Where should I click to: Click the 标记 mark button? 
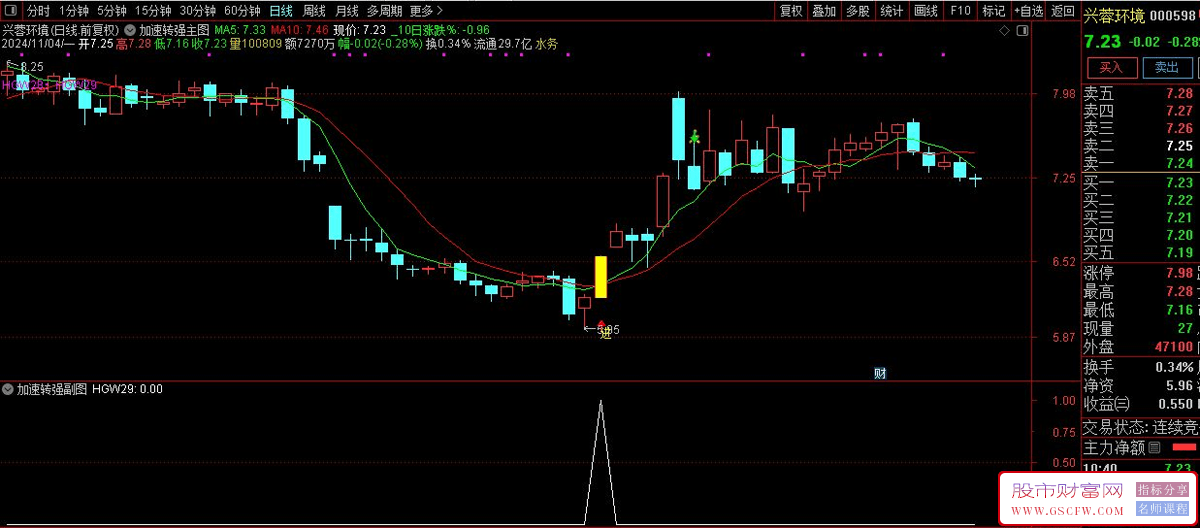tap(994, 11)
